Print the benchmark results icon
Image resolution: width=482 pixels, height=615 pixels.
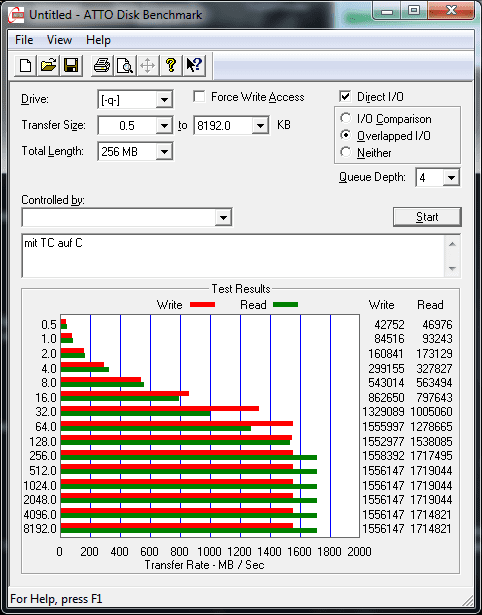(102, 66)
